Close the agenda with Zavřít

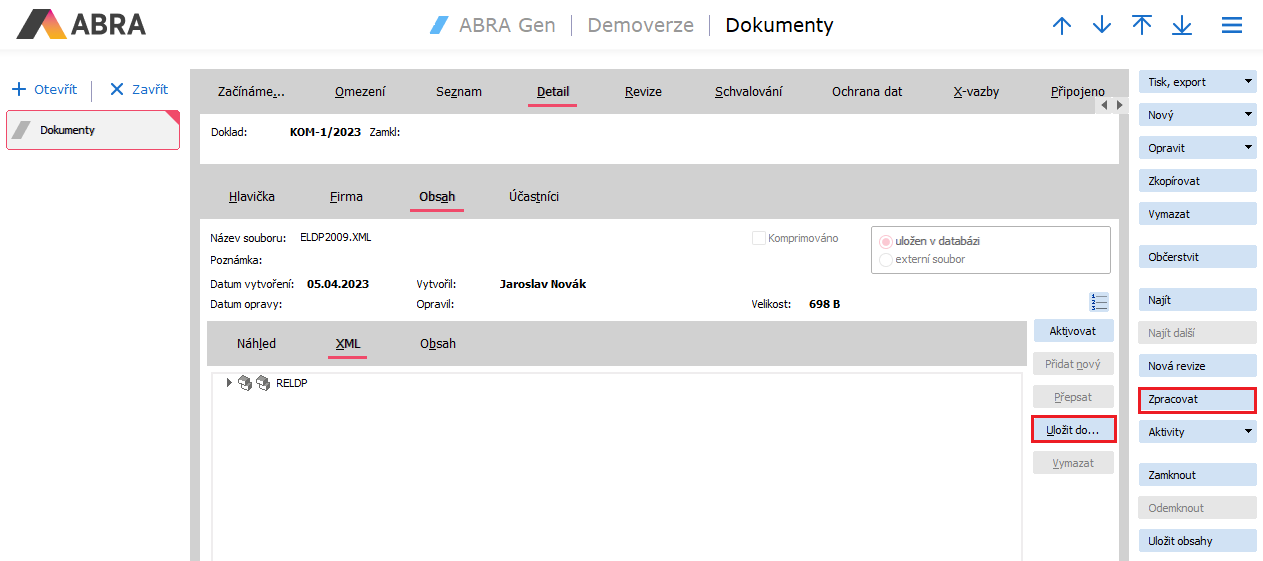coord(139,89)
